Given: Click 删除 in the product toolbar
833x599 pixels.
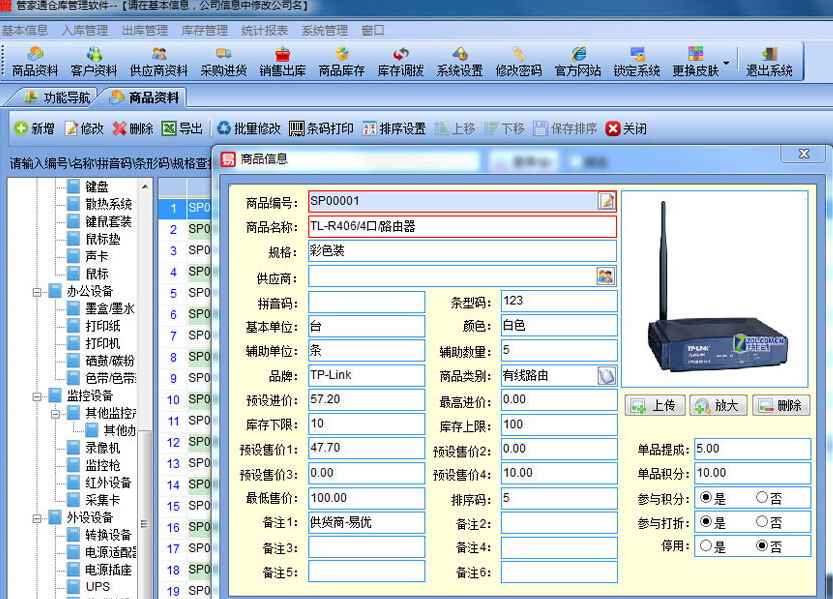Looking at the screenshot, I should coord(133,129).
